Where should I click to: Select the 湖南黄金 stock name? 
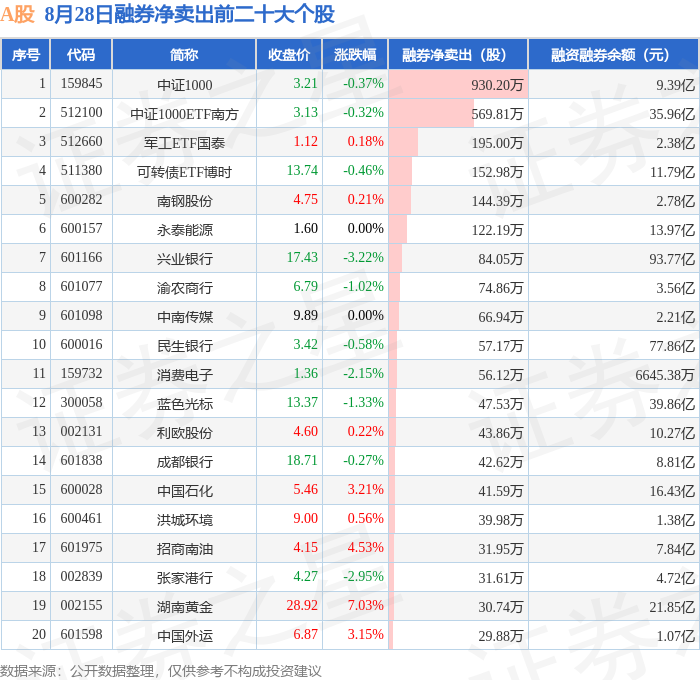click(184, 607)
